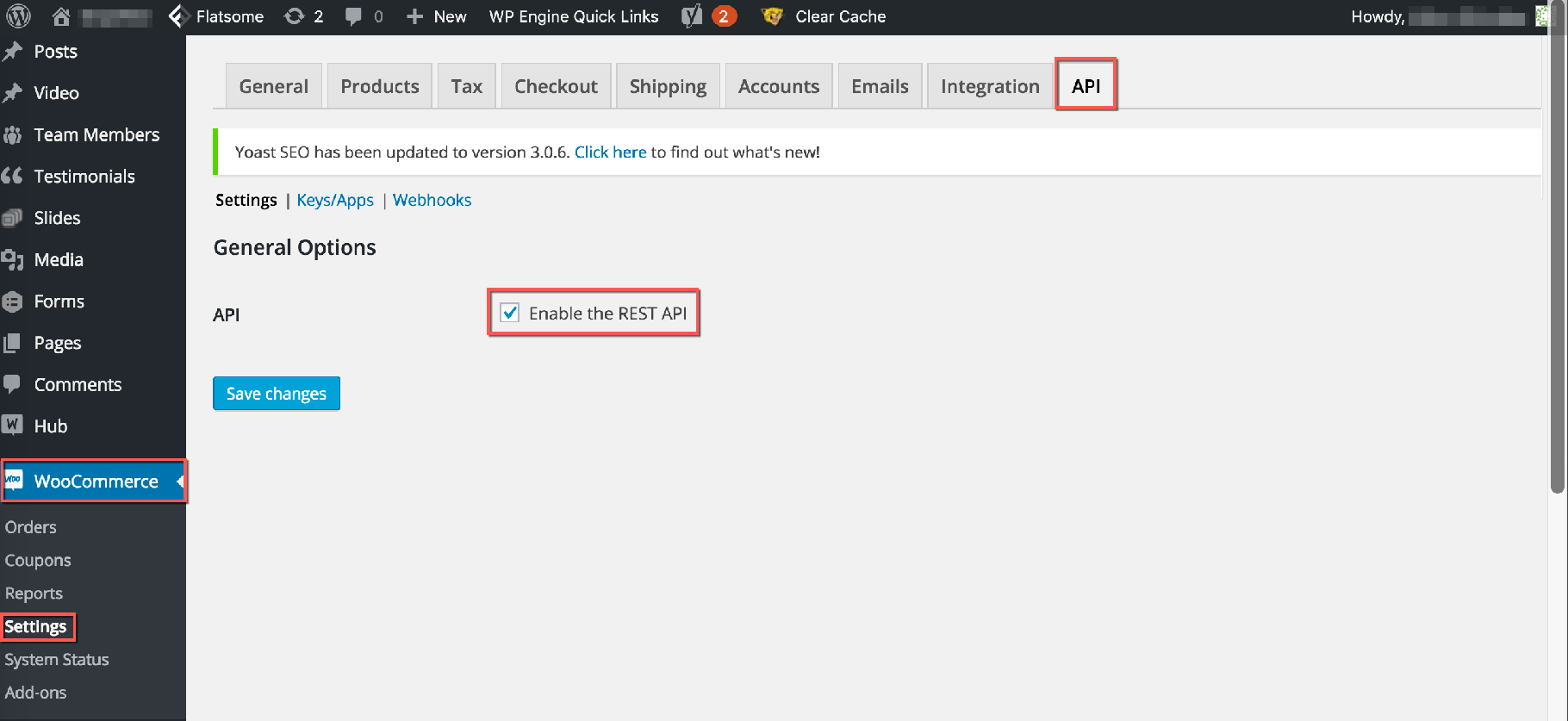Collapse the WooCommerce menu arrow

point(179,482)
